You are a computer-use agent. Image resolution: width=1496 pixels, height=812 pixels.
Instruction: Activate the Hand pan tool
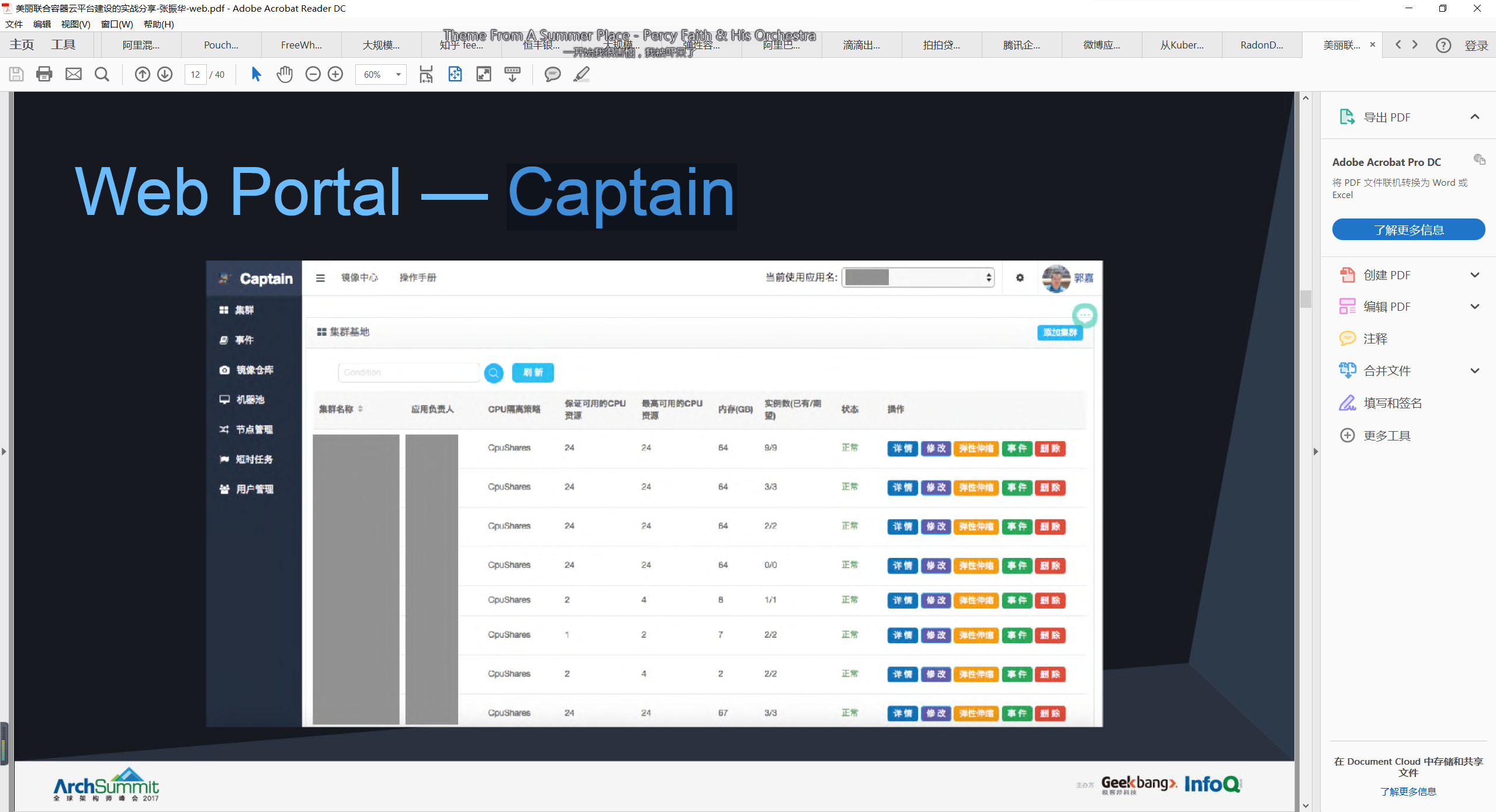[285, 74]
